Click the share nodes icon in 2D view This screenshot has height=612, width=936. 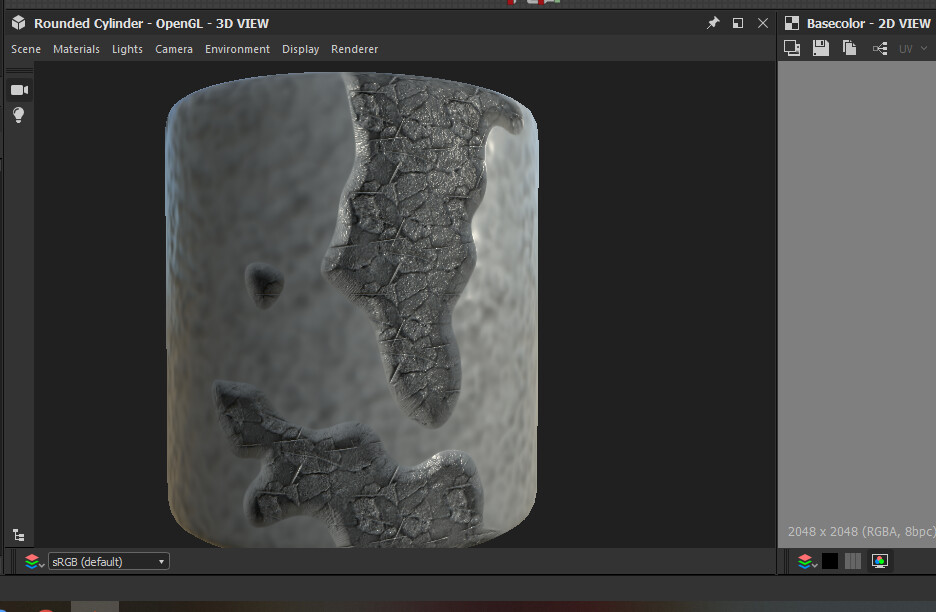click(x=880, y=48)
